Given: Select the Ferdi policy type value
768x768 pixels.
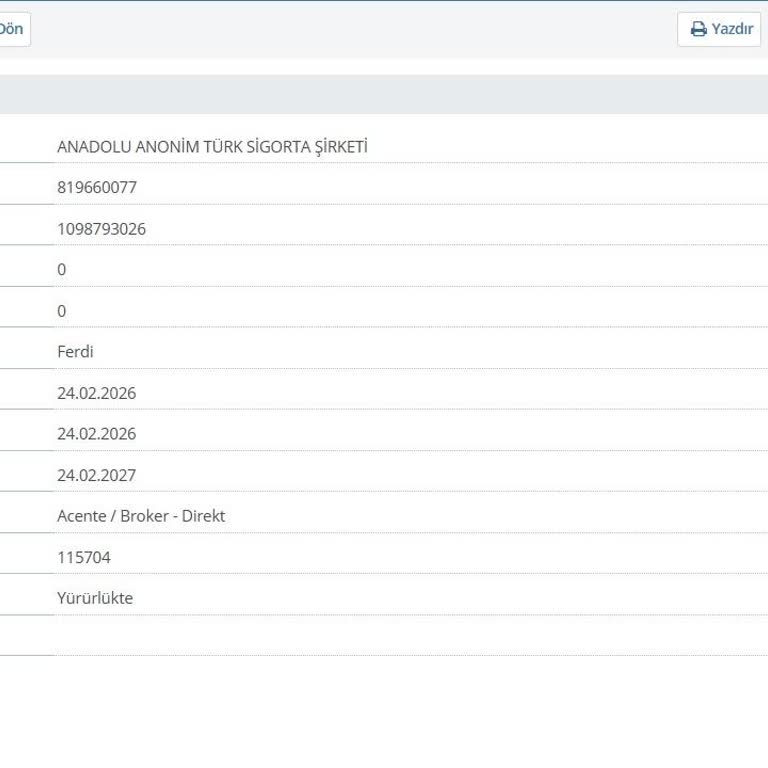Looking at the screenshot, I should click(x=75, y=352).
